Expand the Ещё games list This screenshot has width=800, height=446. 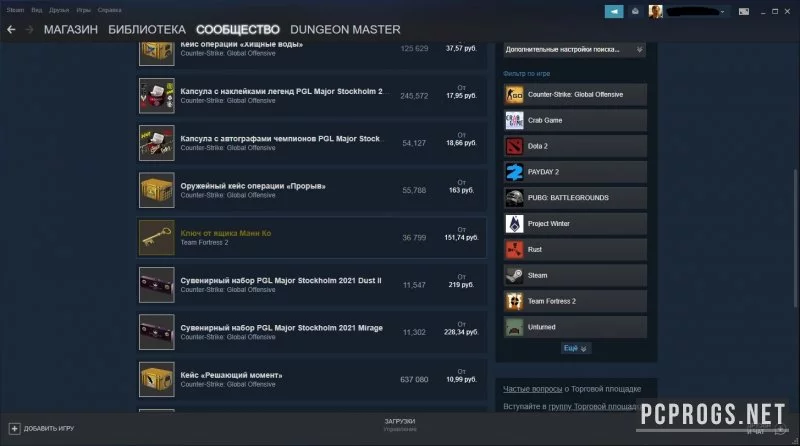pos(576,348)
